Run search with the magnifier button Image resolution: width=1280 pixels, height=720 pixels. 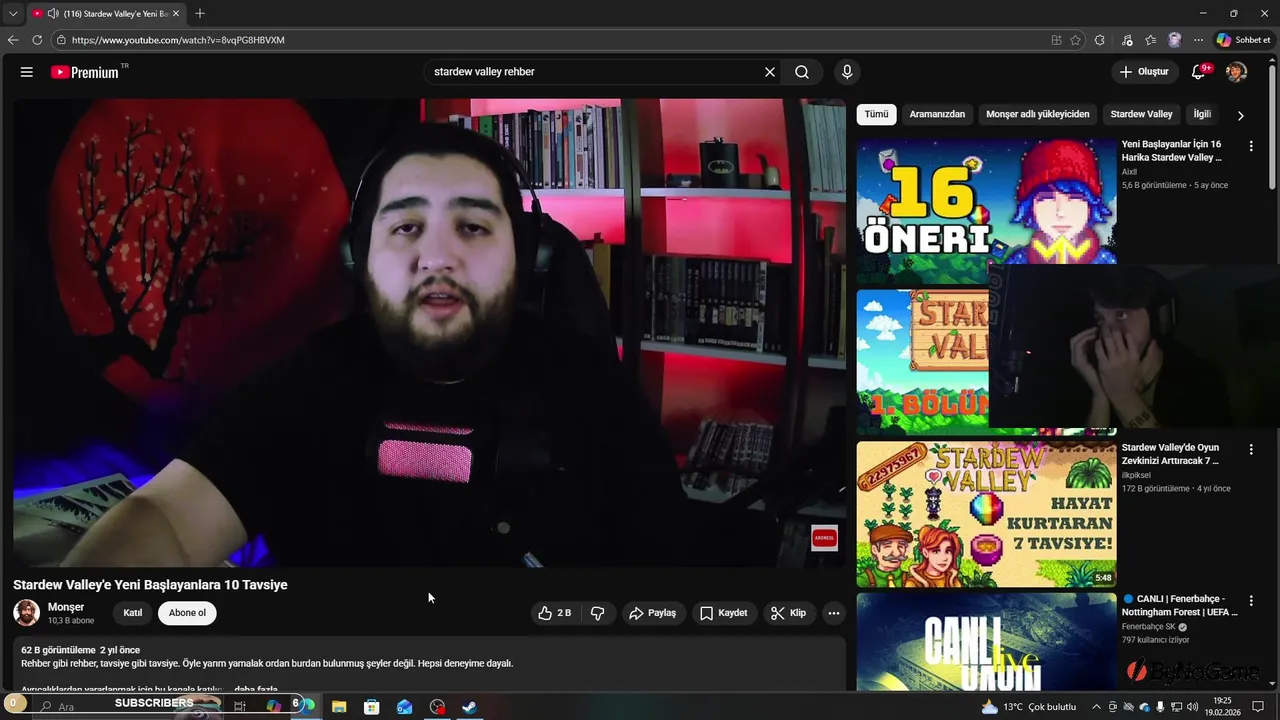[802, 72]
